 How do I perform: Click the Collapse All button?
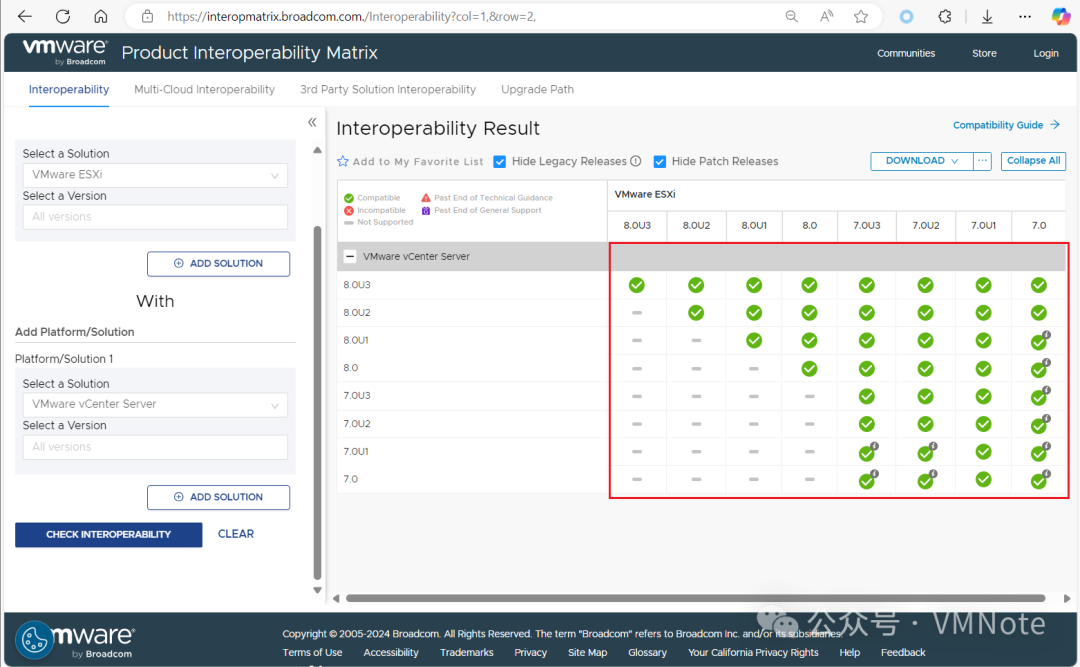click(1033, 161)
